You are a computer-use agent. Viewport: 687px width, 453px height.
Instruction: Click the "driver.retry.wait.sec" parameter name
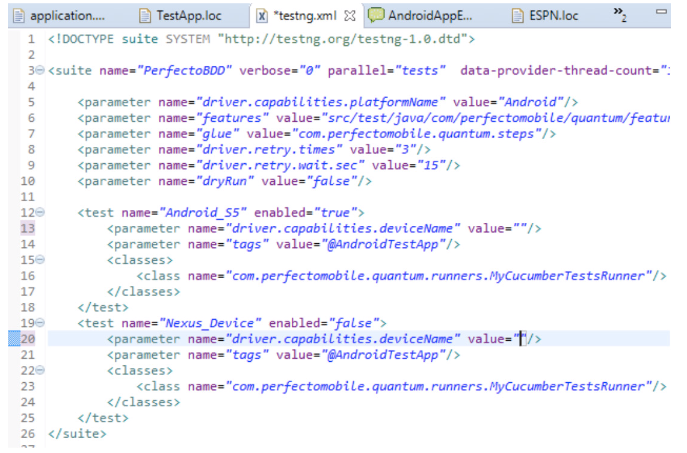coord(280,165)
